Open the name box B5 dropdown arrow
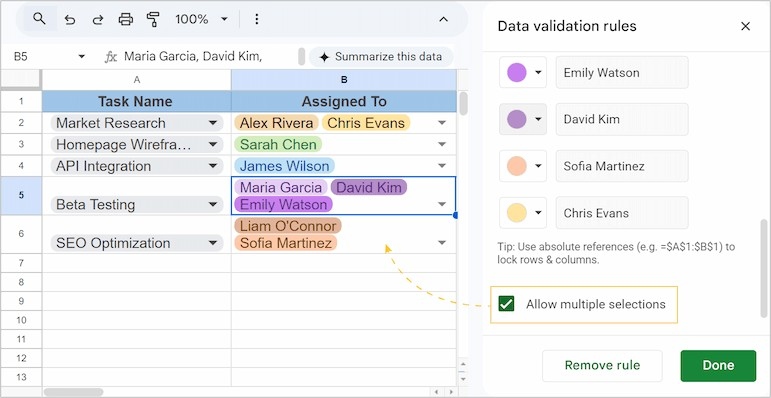The image size is (771, 398). click(x=82, y=57)
